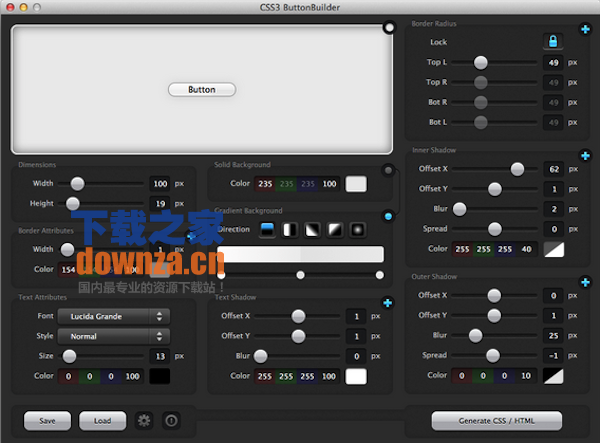Image resolution: width=600 pixels, height=443 pixels.
Task: Click the middle gradient stop handle
Action: [300, 275]
